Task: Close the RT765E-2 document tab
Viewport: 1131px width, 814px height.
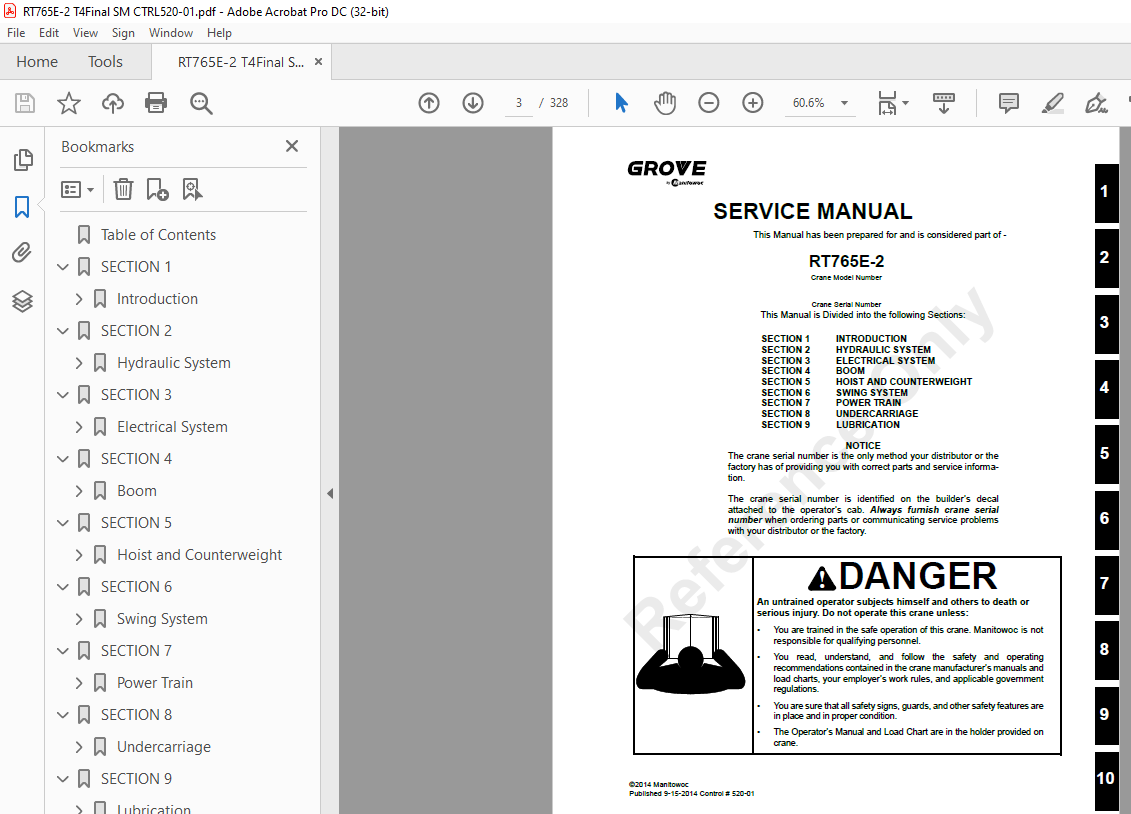Action: coord(318,62)
